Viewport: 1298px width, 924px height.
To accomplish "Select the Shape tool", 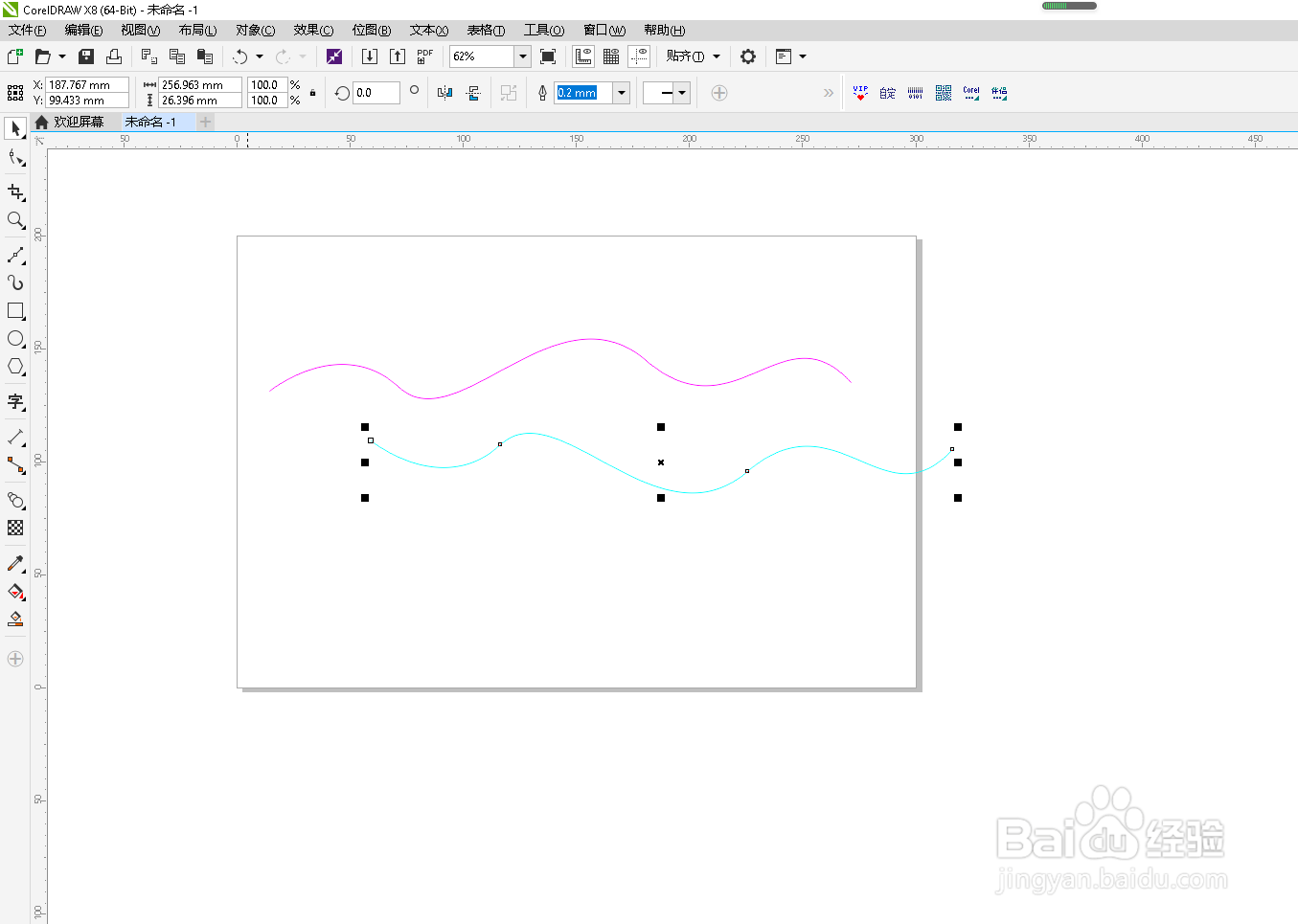I will (15, 157).
